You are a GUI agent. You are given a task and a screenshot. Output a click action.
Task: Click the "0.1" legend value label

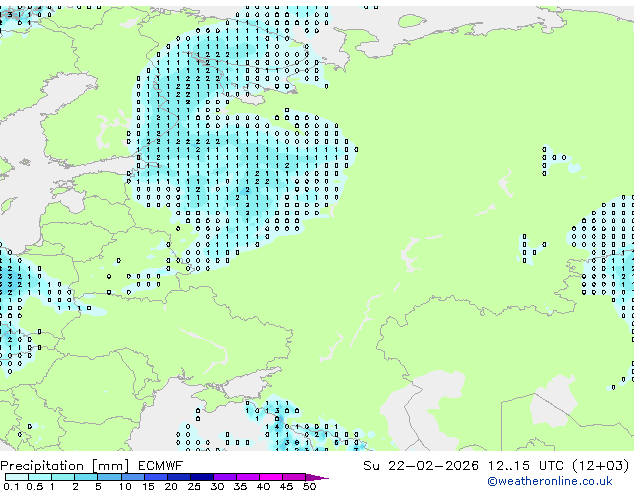tap(12, 486)
